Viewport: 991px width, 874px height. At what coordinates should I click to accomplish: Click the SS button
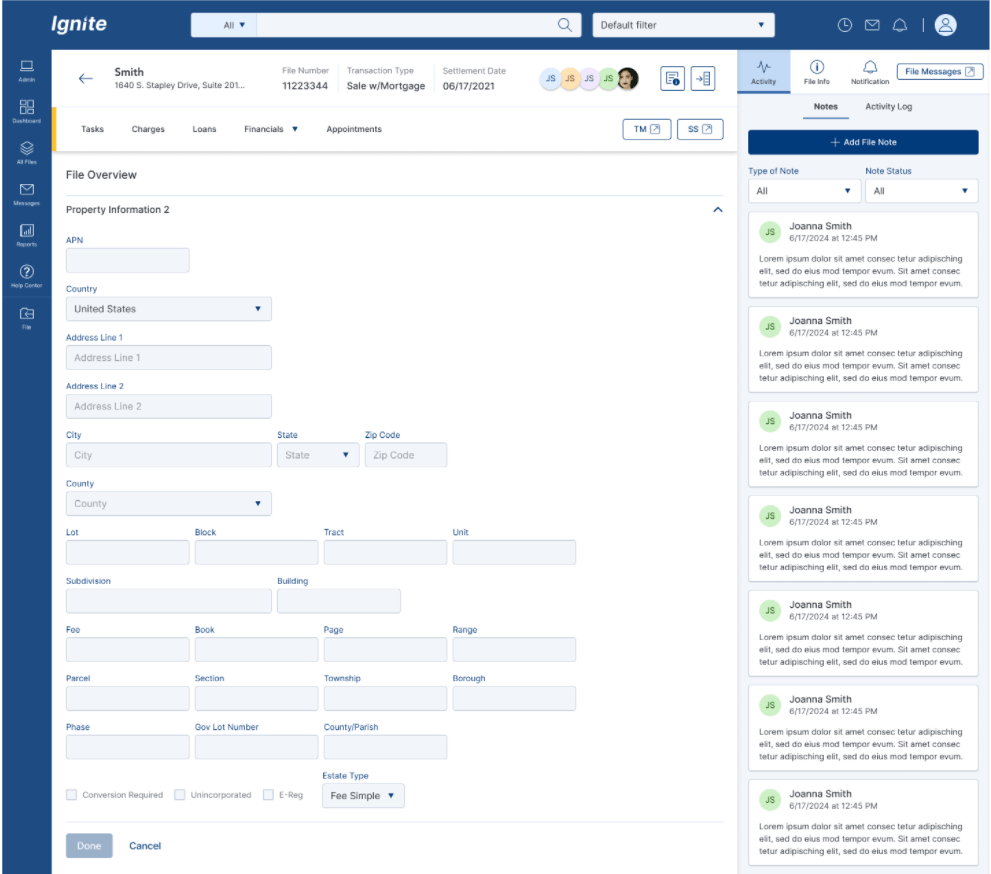[700, 129]
